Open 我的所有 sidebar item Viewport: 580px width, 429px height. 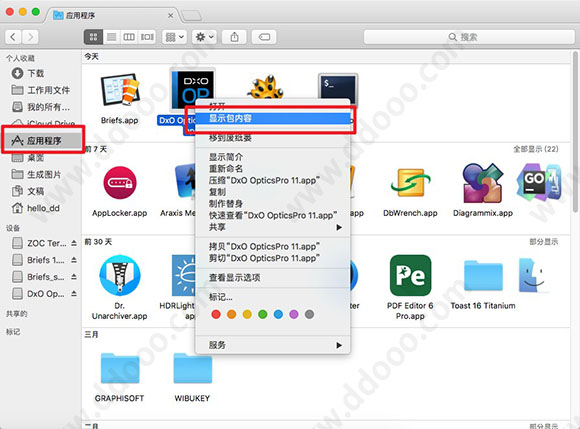(x=41, y=107)
